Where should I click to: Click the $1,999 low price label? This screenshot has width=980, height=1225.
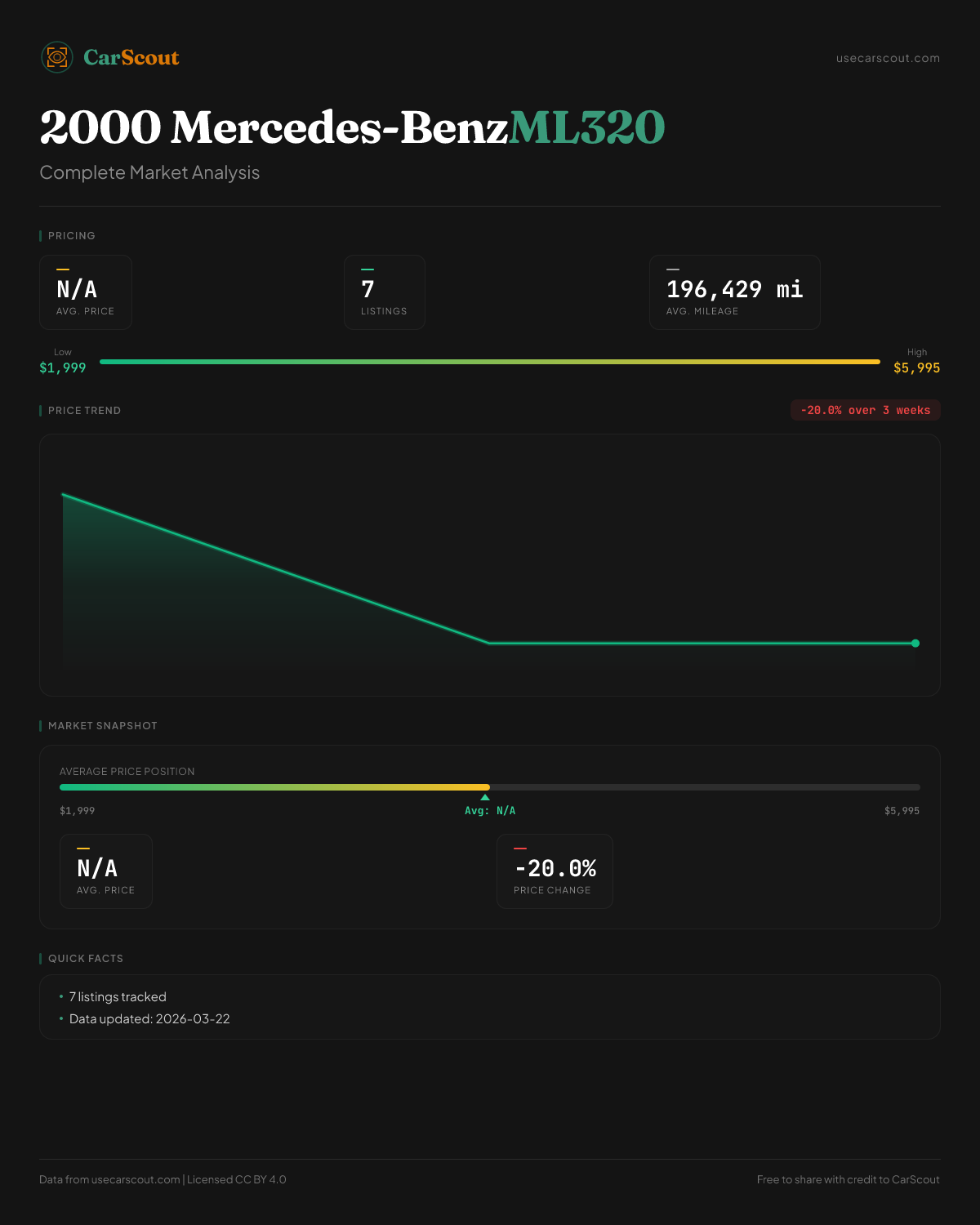(x=63, y=367)
